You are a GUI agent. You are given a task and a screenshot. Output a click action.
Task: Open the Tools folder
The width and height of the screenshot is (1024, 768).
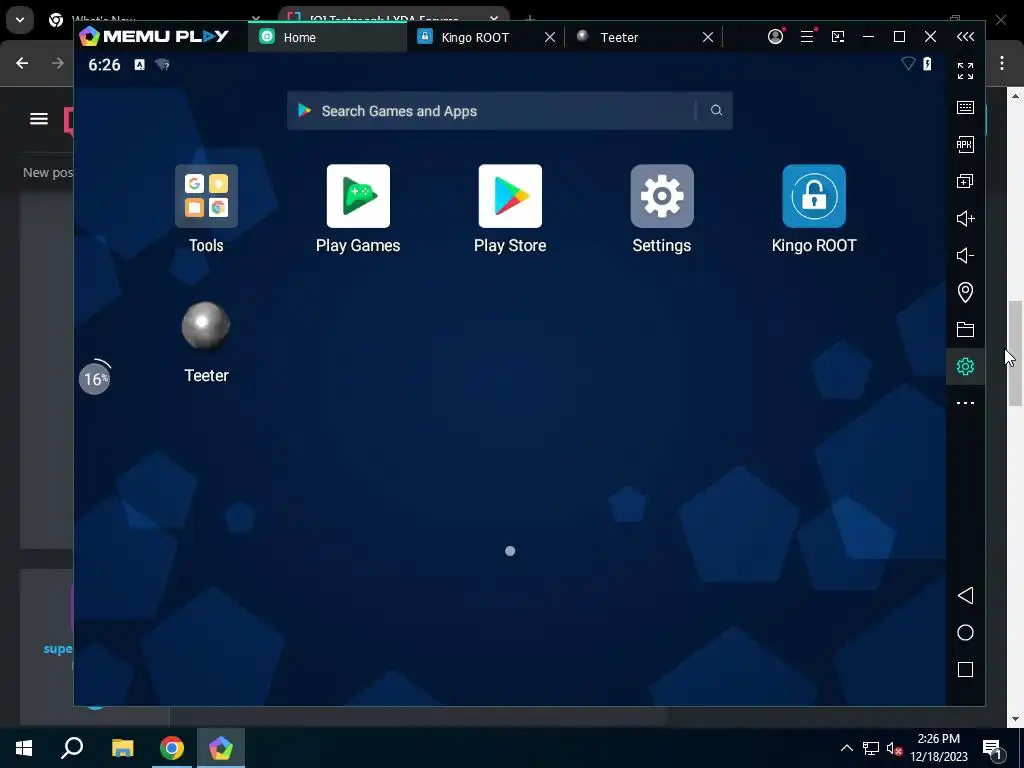206,196
